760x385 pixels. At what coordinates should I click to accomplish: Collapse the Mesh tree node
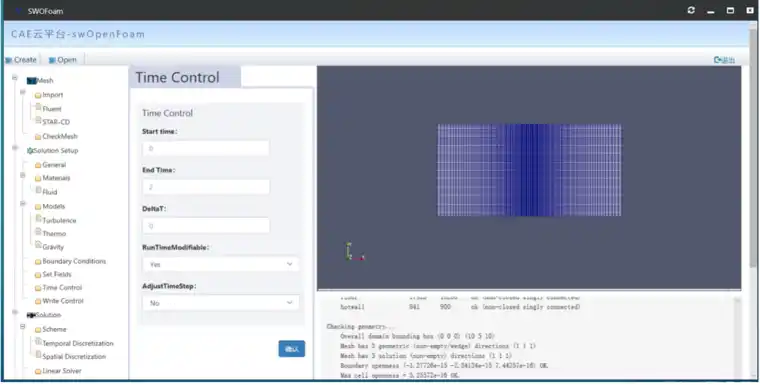(x=15, y=78)
